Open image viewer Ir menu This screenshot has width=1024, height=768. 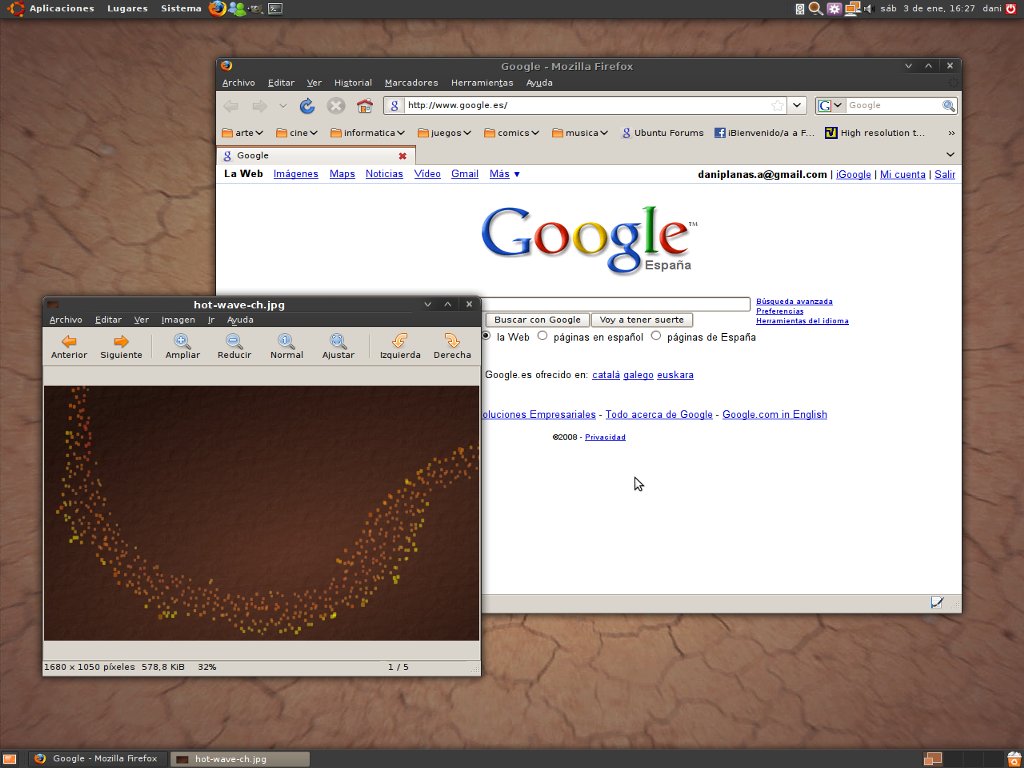pyautogui.click(x=212, y=320)
